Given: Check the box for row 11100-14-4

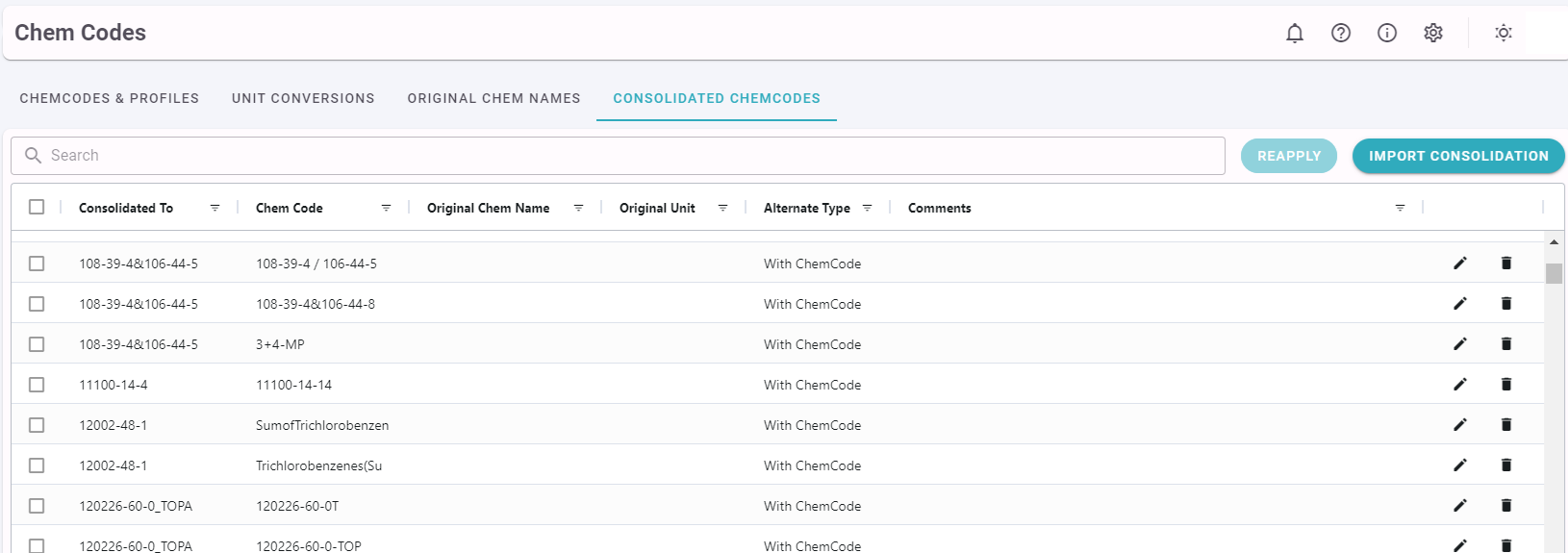Looking at the screenshot, I should tap(37, 385).
